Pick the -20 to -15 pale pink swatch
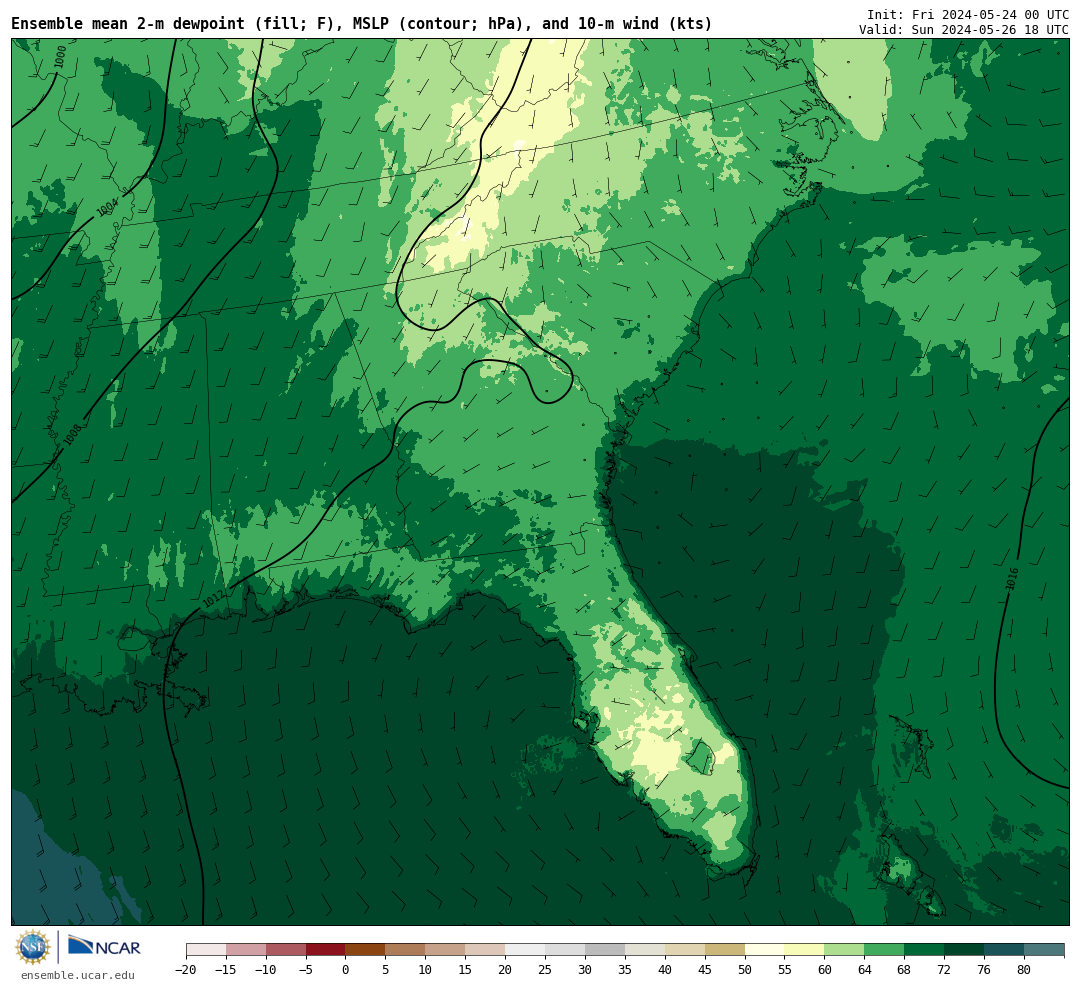 click(x=206, y=950)
